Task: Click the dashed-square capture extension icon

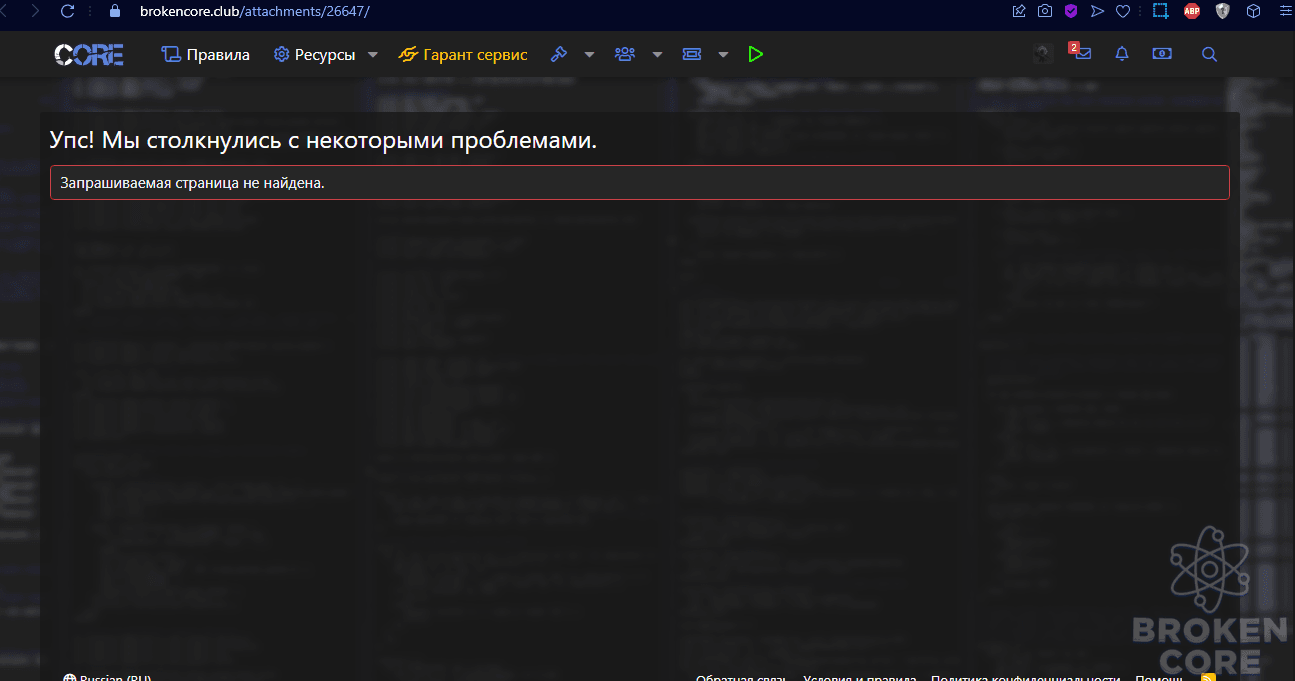Action: coord(1161,11)
